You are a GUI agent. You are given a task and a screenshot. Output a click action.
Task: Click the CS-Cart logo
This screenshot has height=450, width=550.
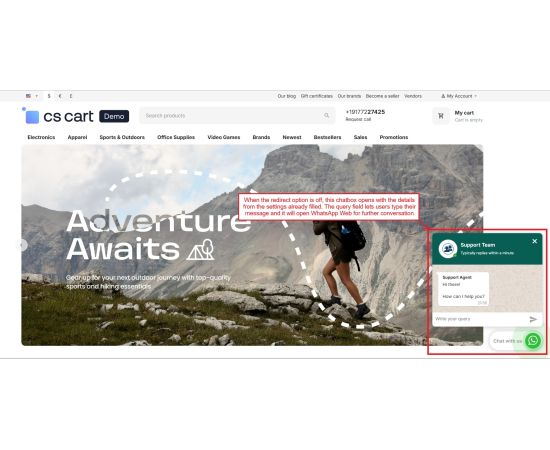[58, 116]
